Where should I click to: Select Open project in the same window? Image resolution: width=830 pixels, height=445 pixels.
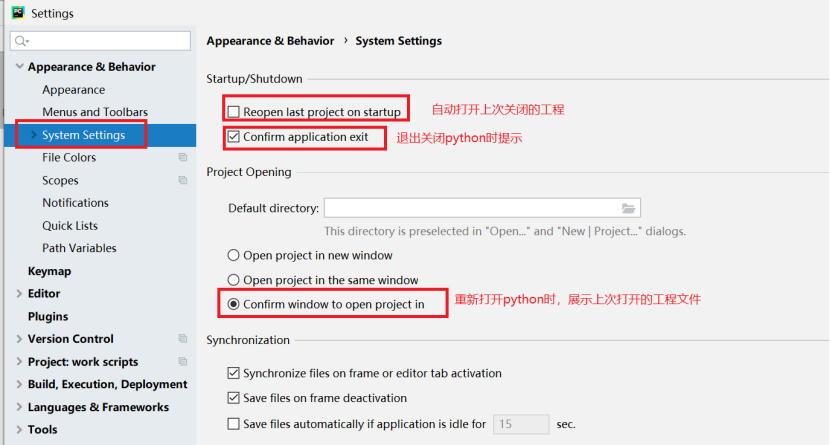coord(233,280)
